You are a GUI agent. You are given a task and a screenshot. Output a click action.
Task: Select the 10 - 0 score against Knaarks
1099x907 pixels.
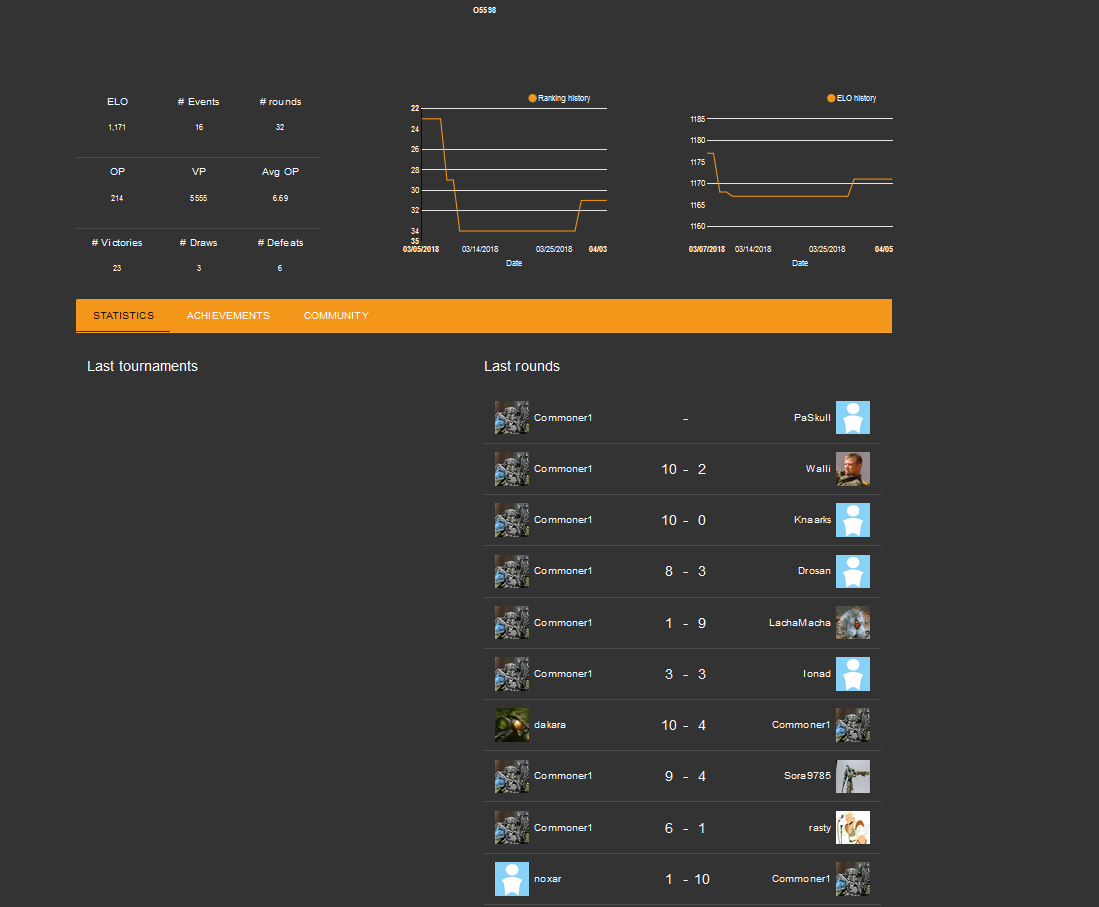683,520
